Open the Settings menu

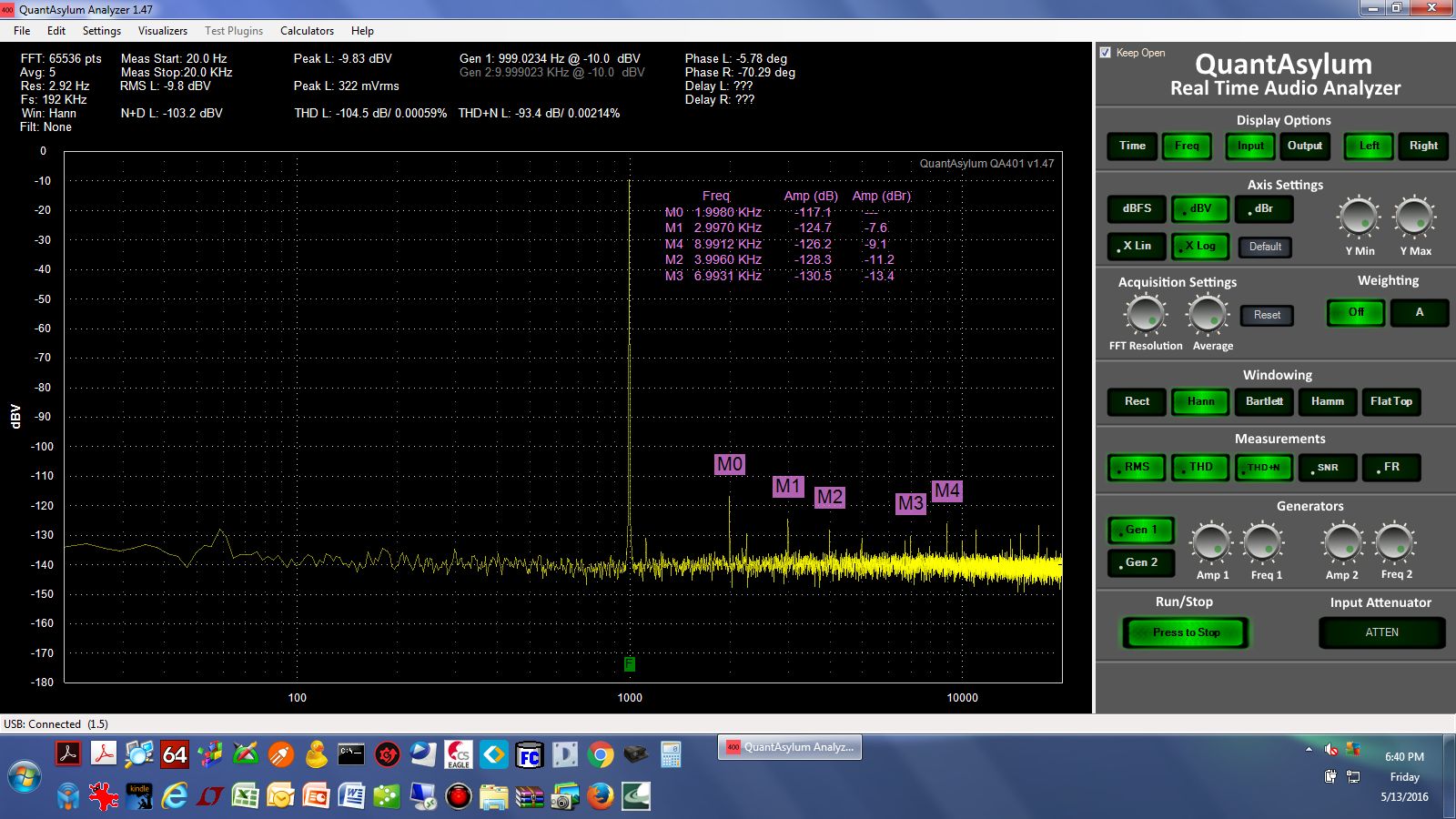click(x=102, y=30)
